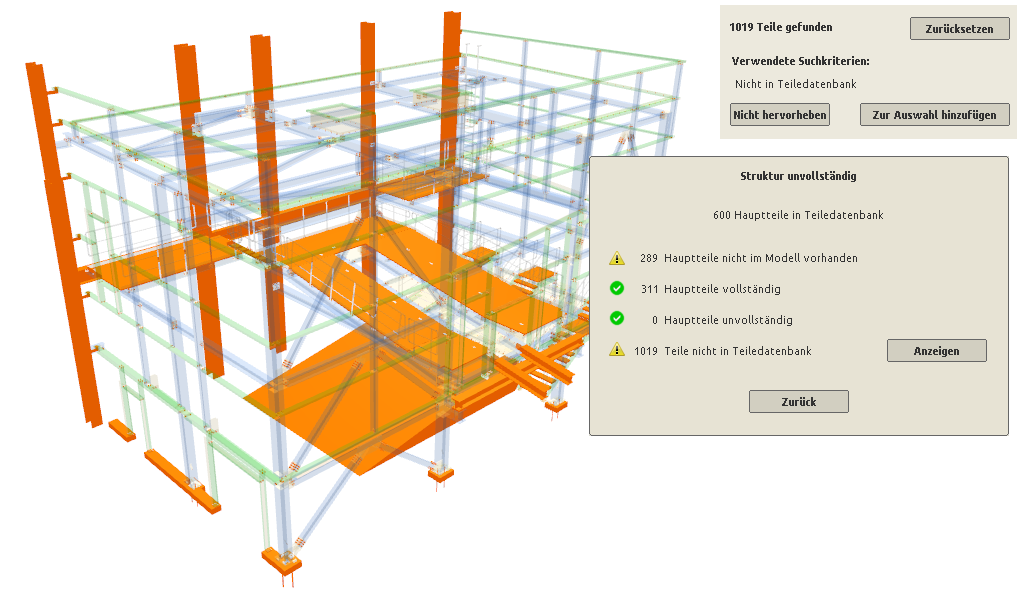1017x592 pixels.
Task: Click green check icon beside 0 Hauptteile unvollständig
Action: pyautogui.click(x=617, y=319)
